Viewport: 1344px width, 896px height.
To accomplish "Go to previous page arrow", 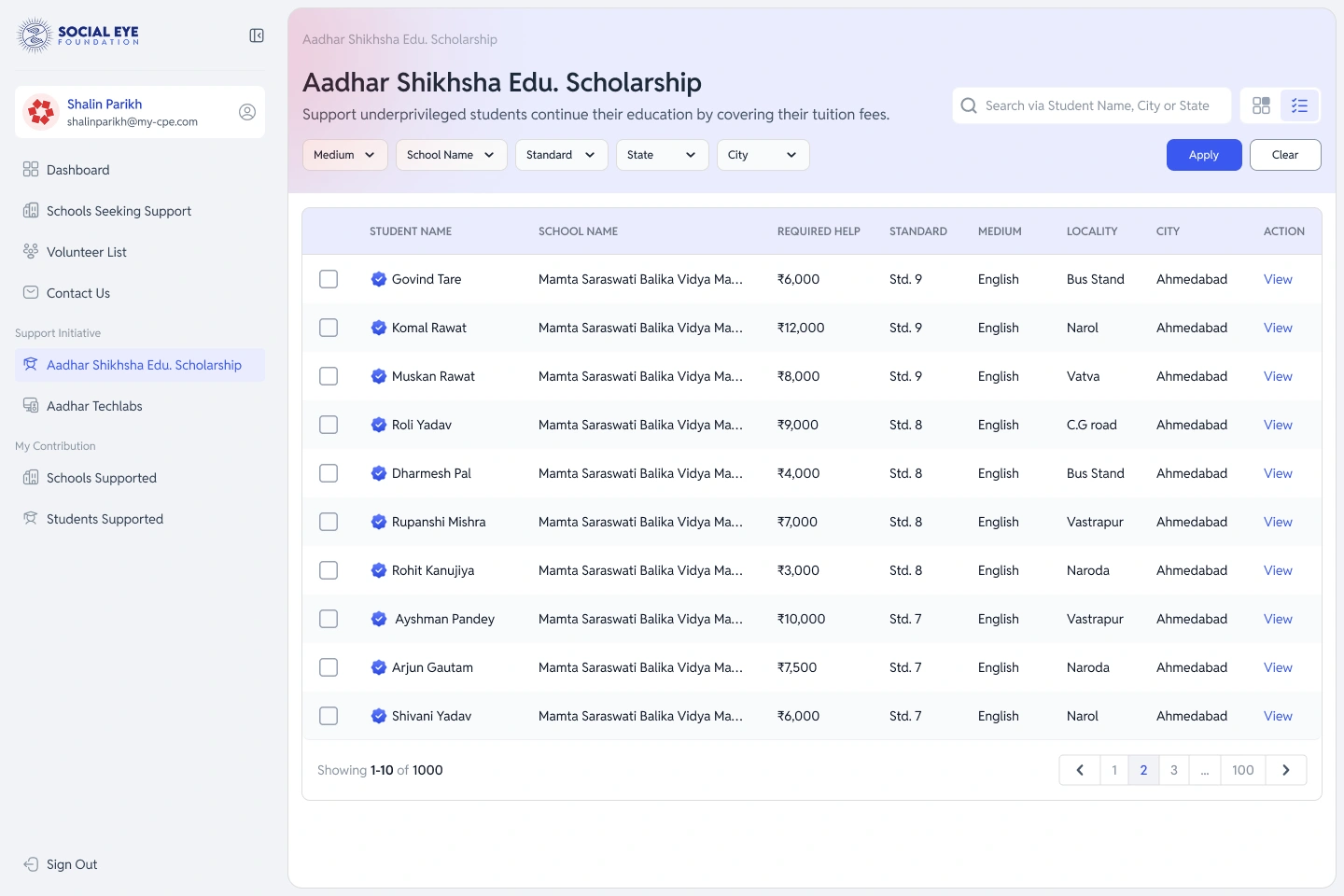I will tap(1080, 770).
